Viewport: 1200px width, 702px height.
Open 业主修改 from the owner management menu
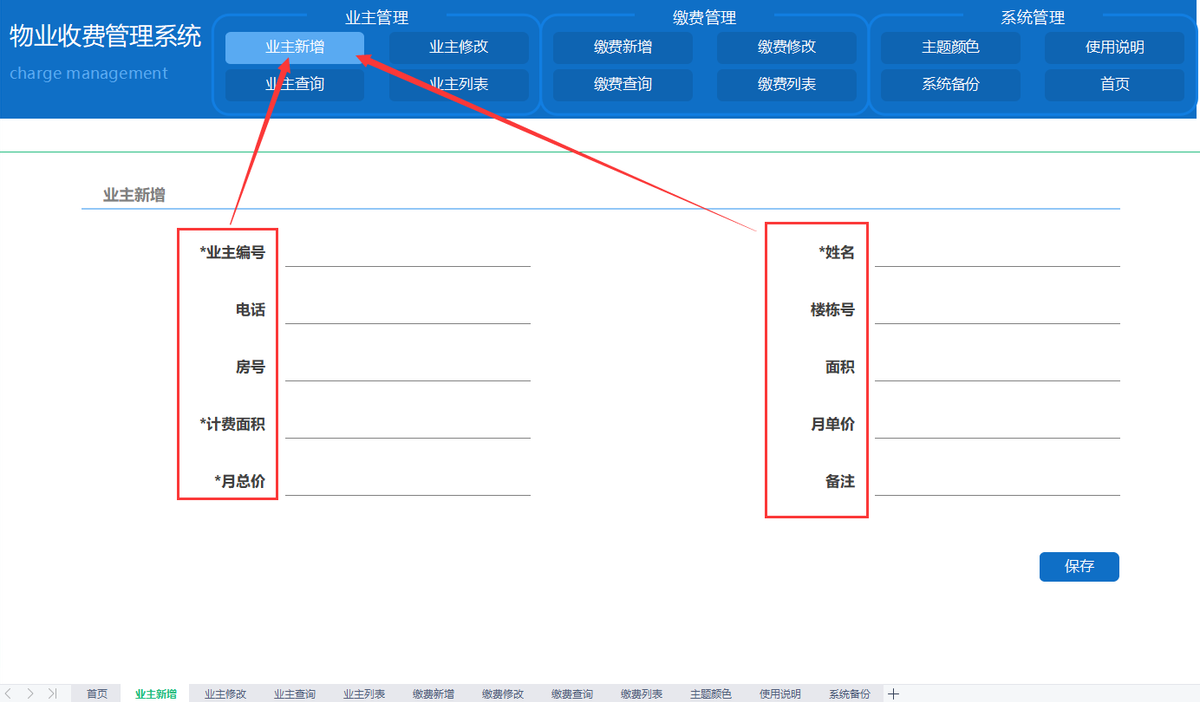pos(459,47)
